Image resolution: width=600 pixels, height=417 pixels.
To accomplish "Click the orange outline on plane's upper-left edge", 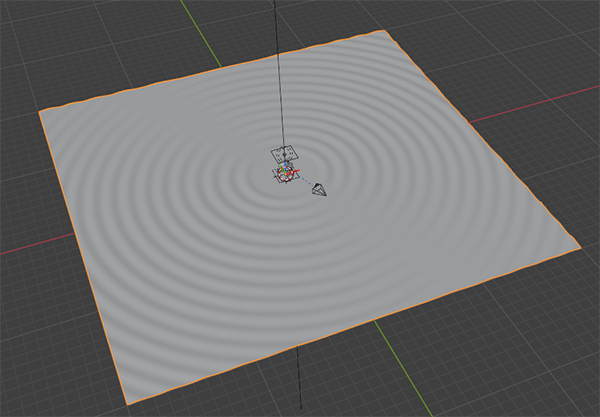I will pos(210,72).
